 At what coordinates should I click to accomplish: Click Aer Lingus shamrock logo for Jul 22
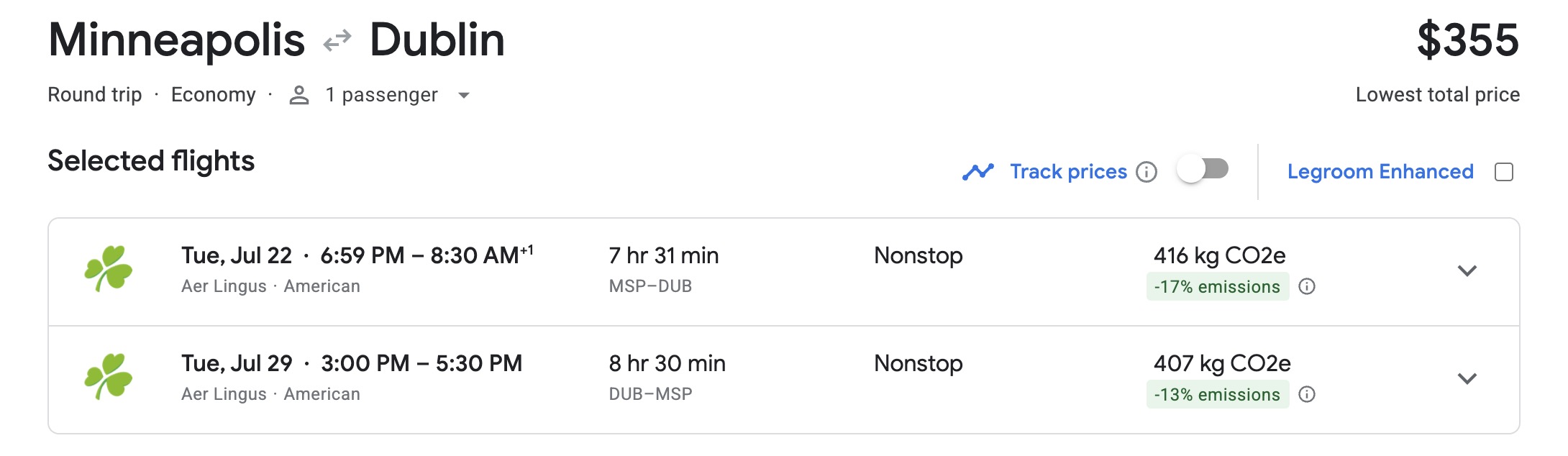tap(109, 269)
